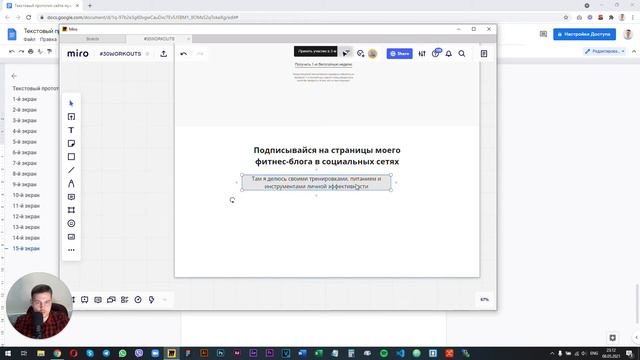The image size is (640, 360).
Task: Jump to 15-й экран in outline
Action: (26, 248)
